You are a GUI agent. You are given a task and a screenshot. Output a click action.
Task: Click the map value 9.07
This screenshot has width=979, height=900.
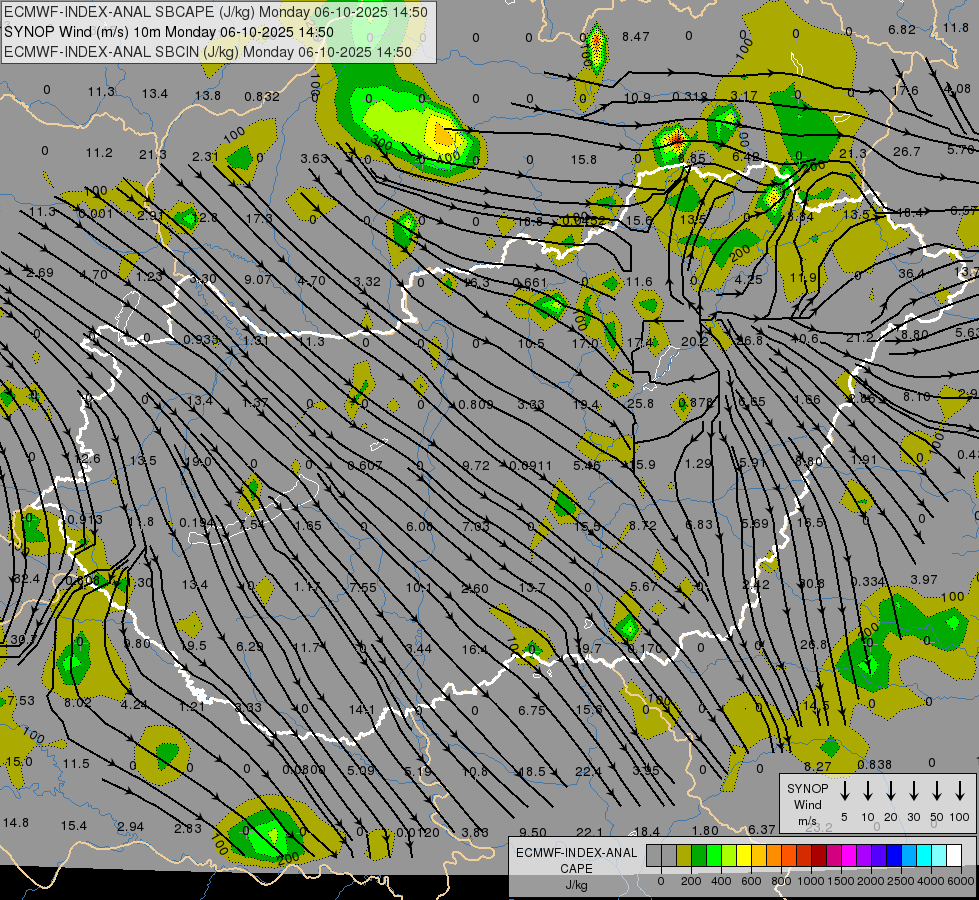[257, 280]
